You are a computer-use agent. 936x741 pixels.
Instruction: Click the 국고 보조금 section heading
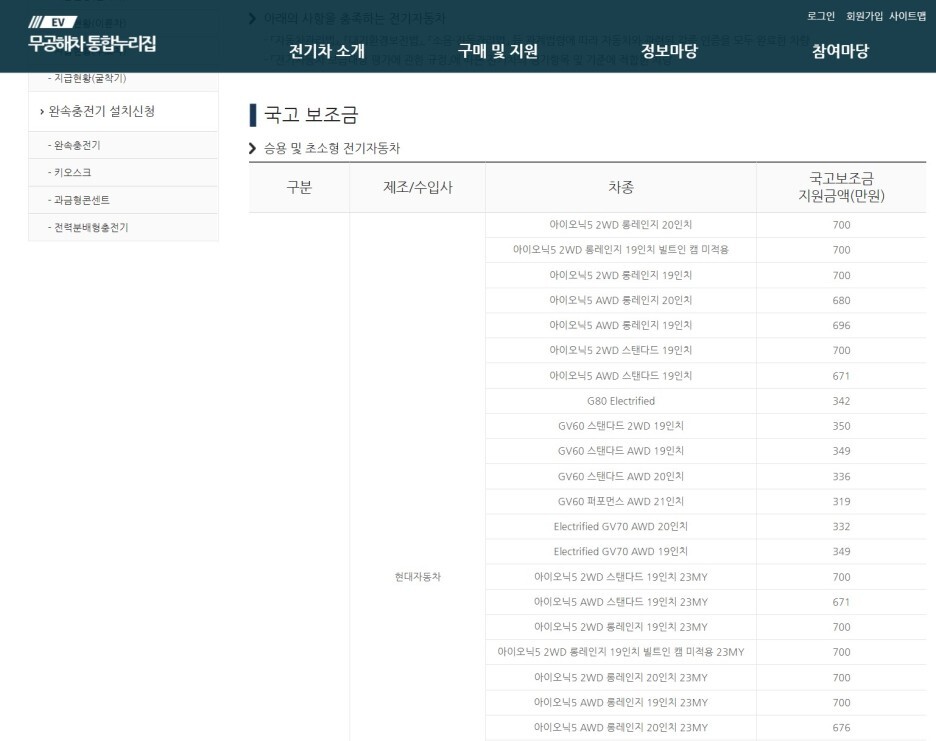[x=311, y=115]
